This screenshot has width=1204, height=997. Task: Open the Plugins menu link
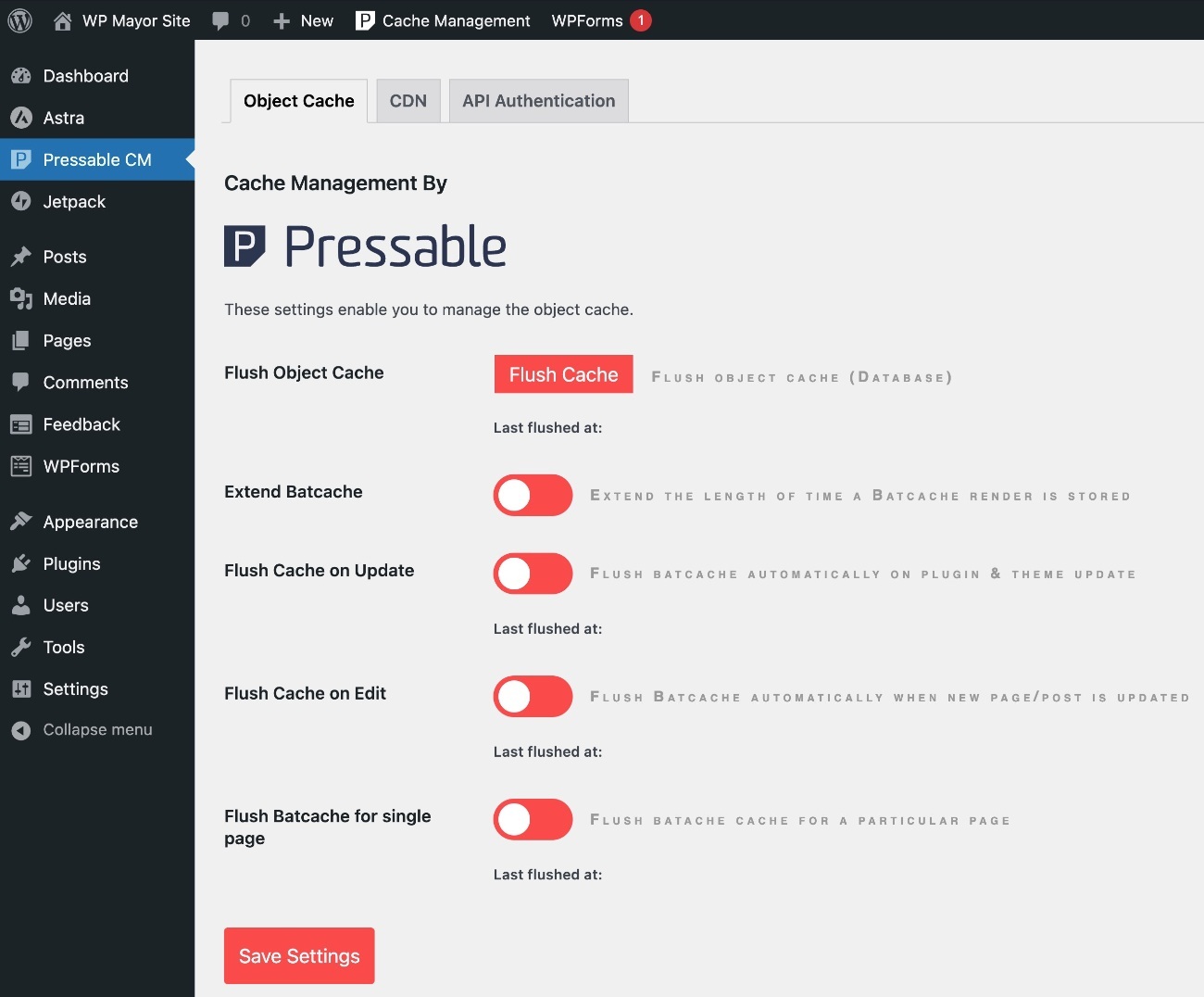[x=71, y=563]
